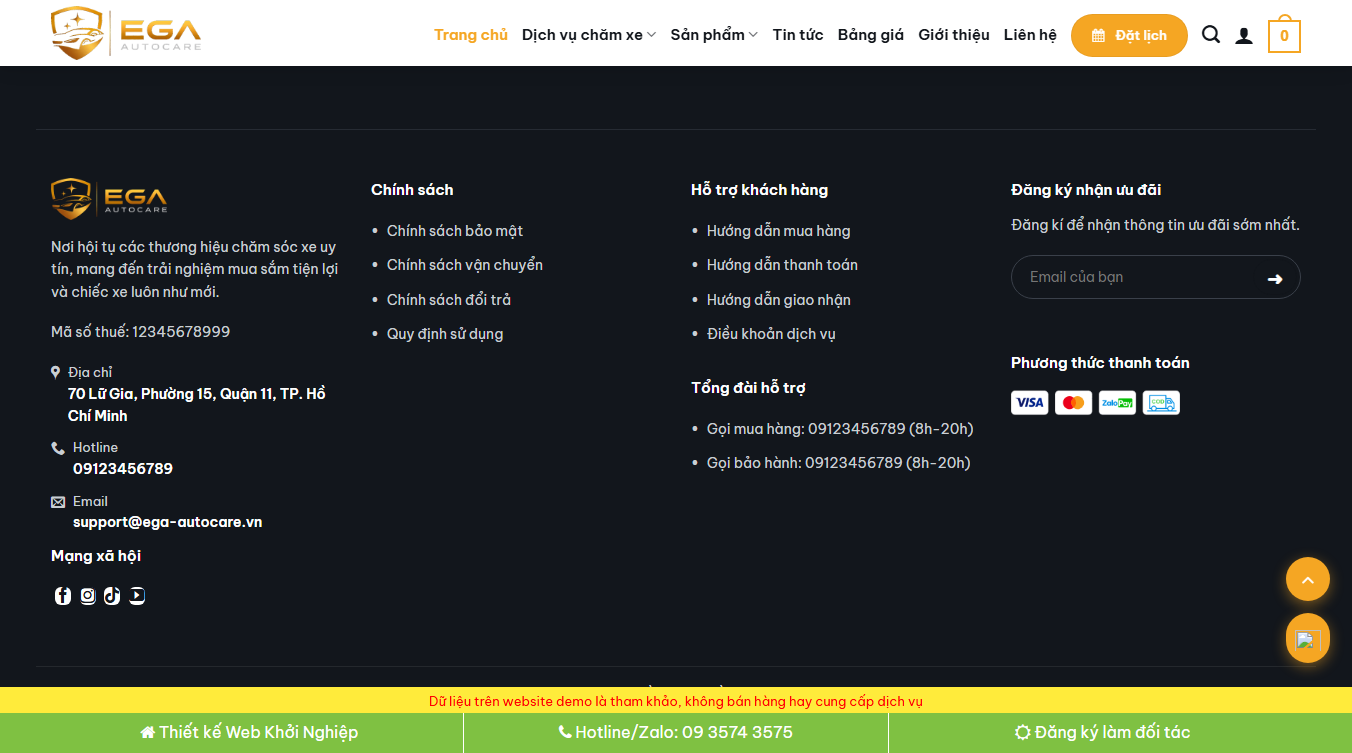This screenshot has height=753, width=1352.
Task: Click the EGA Autocare footer logo
Action: [x=109, y=199]
